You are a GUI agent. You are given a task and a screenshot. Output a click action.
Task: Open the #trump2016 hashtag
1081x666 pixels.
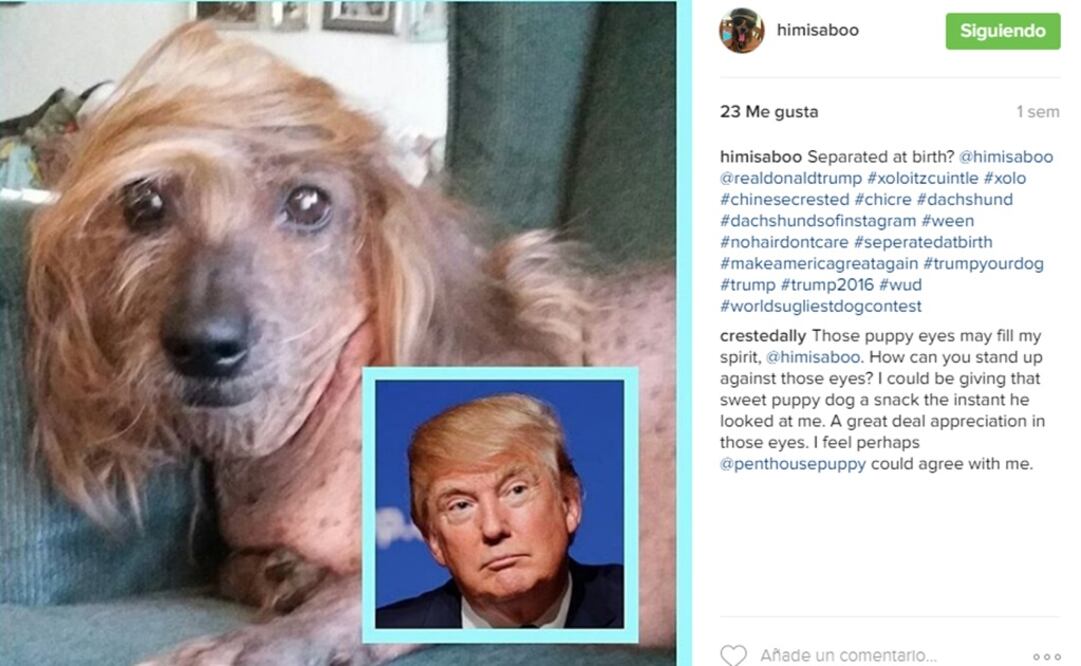click(x=827, y=285)
